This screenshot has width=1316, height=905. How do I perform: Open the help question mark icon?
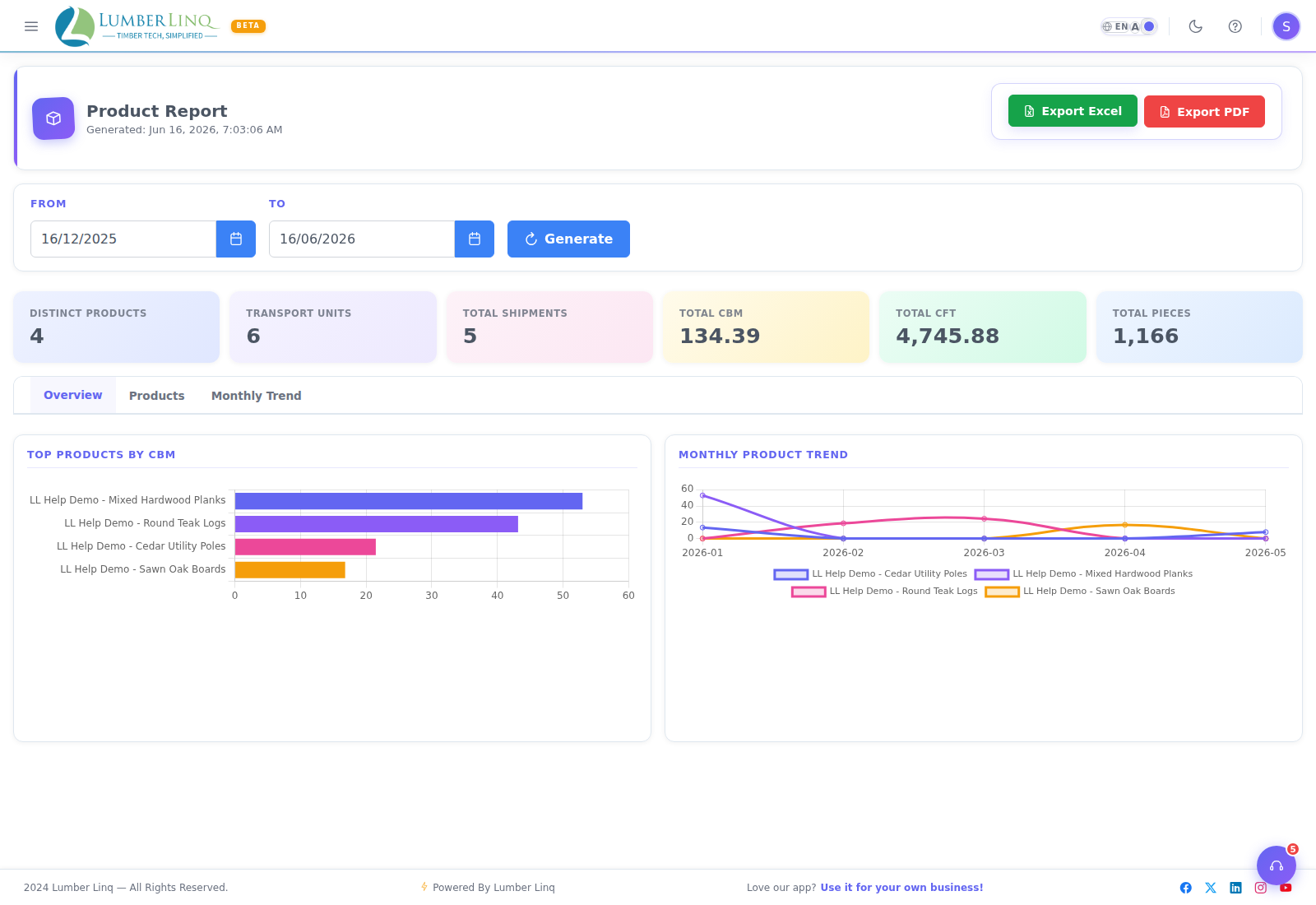point(1235,26)
